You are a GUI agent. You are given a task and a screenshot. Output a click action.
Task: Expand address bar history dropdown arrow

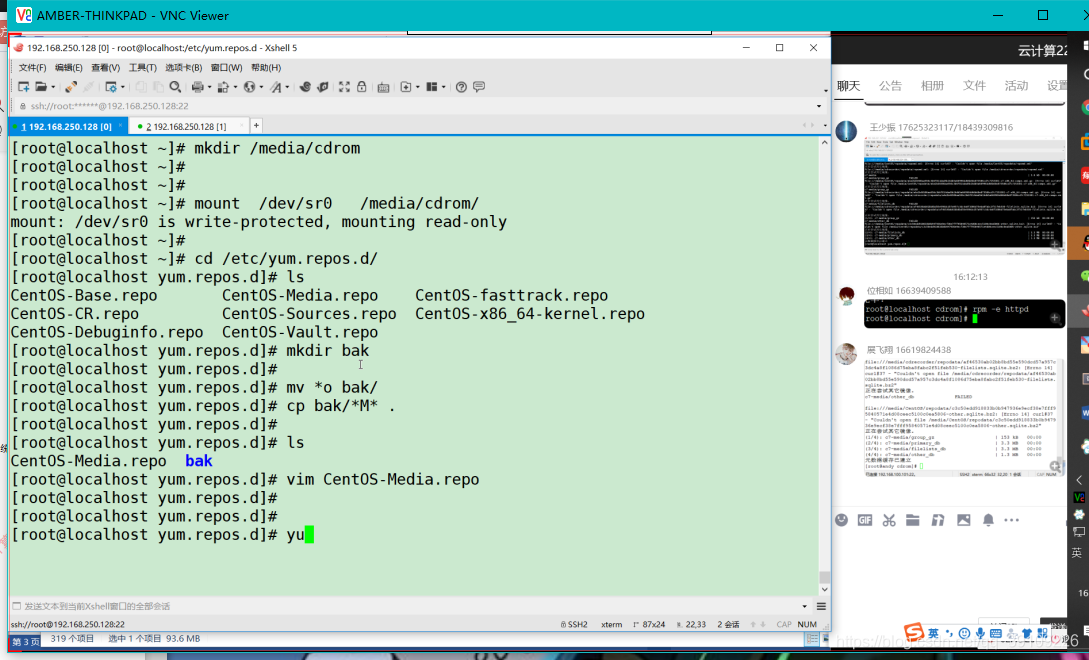pyautogui.click(x=819, y=106)
